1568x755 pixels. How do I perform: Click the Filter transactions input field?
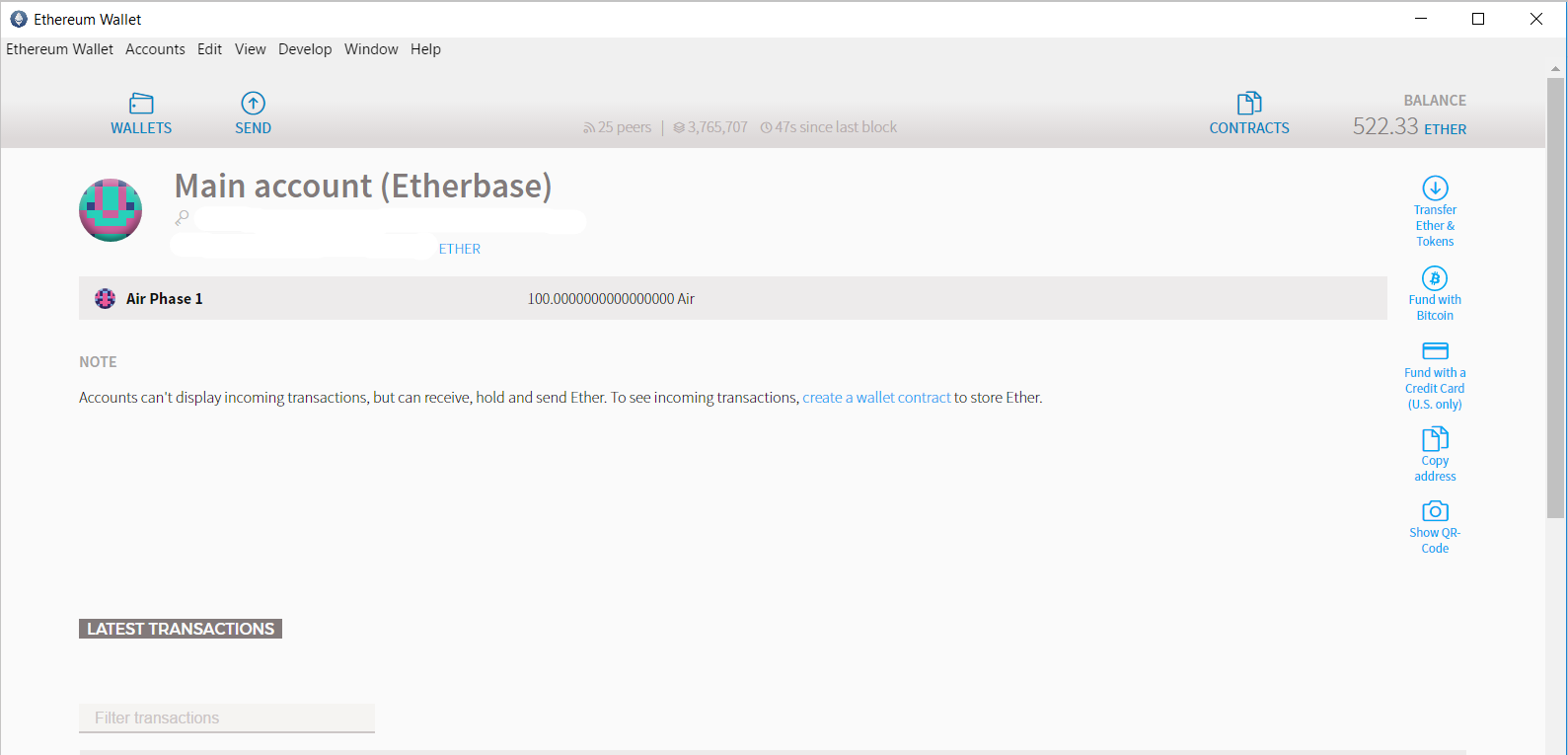click(x=227, y=718)
